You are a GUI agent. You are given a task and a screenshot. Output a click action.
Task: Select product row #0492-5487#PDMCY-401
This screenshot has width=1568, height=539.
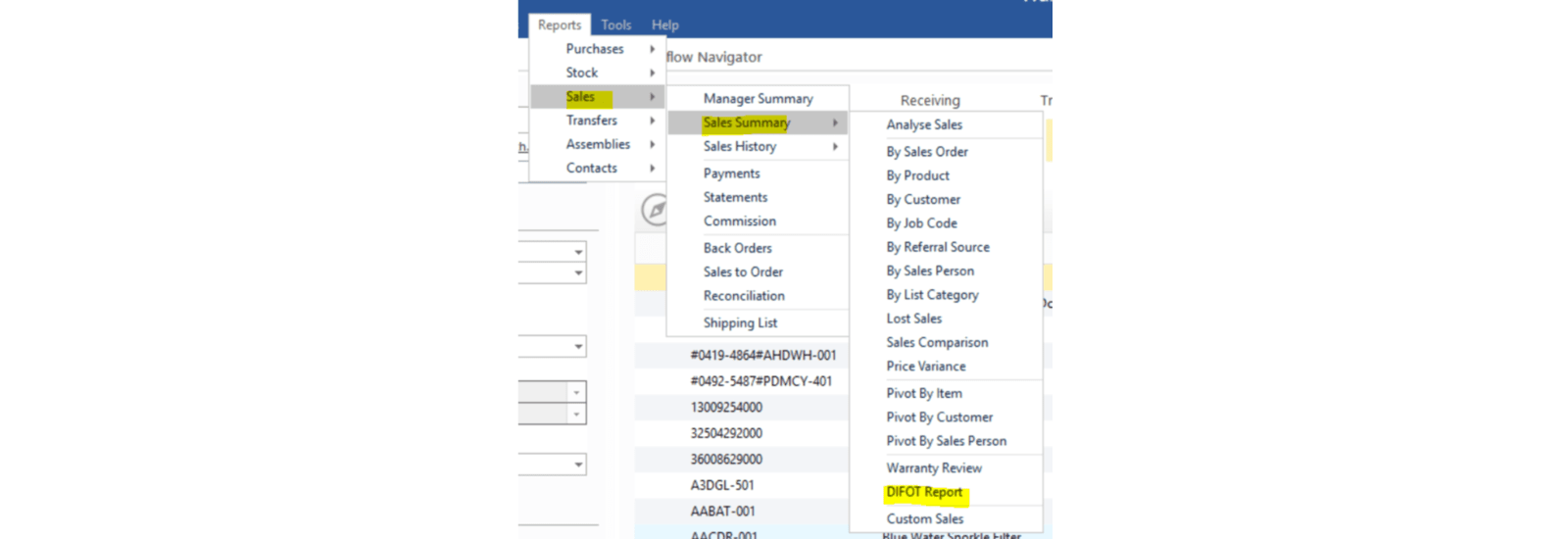coord(761,381)
